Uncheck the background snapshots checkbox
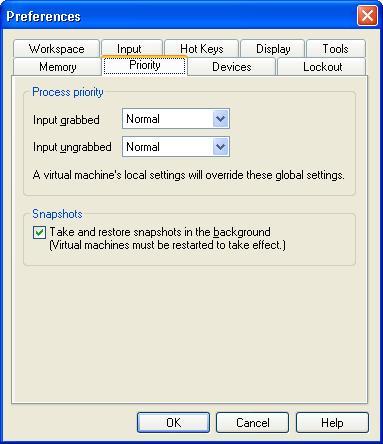Image resolution: width=383 pixels, height=444 pixels. [39, 232]
